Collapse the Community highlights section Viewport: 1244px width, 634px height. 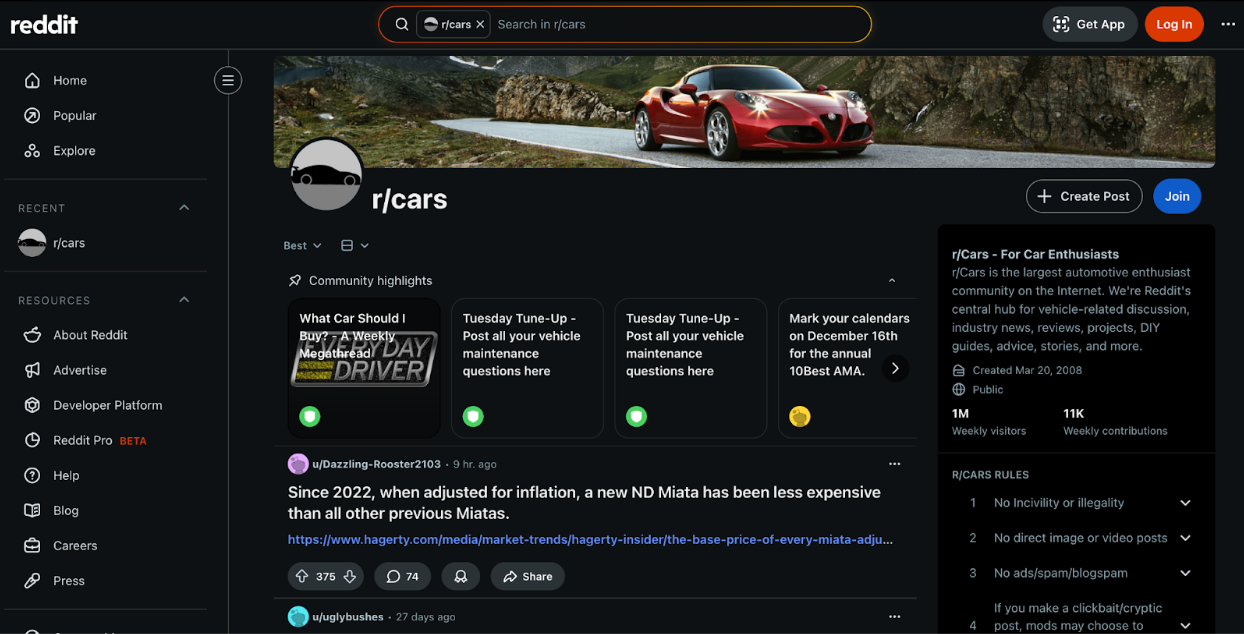(x=892, y=281)
